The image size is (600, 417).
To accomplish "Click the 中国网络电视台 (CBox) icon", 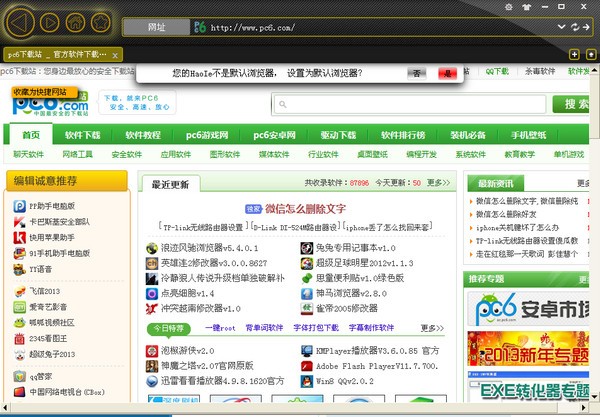I will (x=20, y=392).
